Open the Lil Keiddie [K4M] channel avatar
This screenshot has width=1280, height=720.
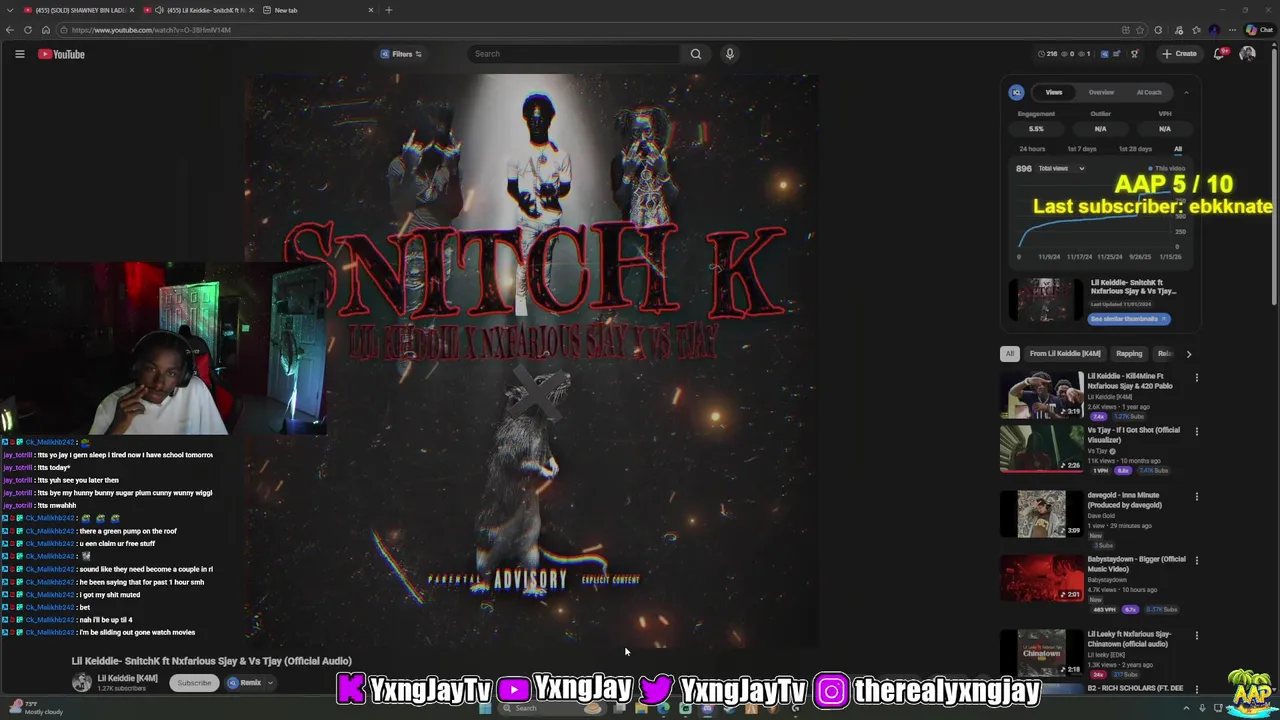coord(82,683)
